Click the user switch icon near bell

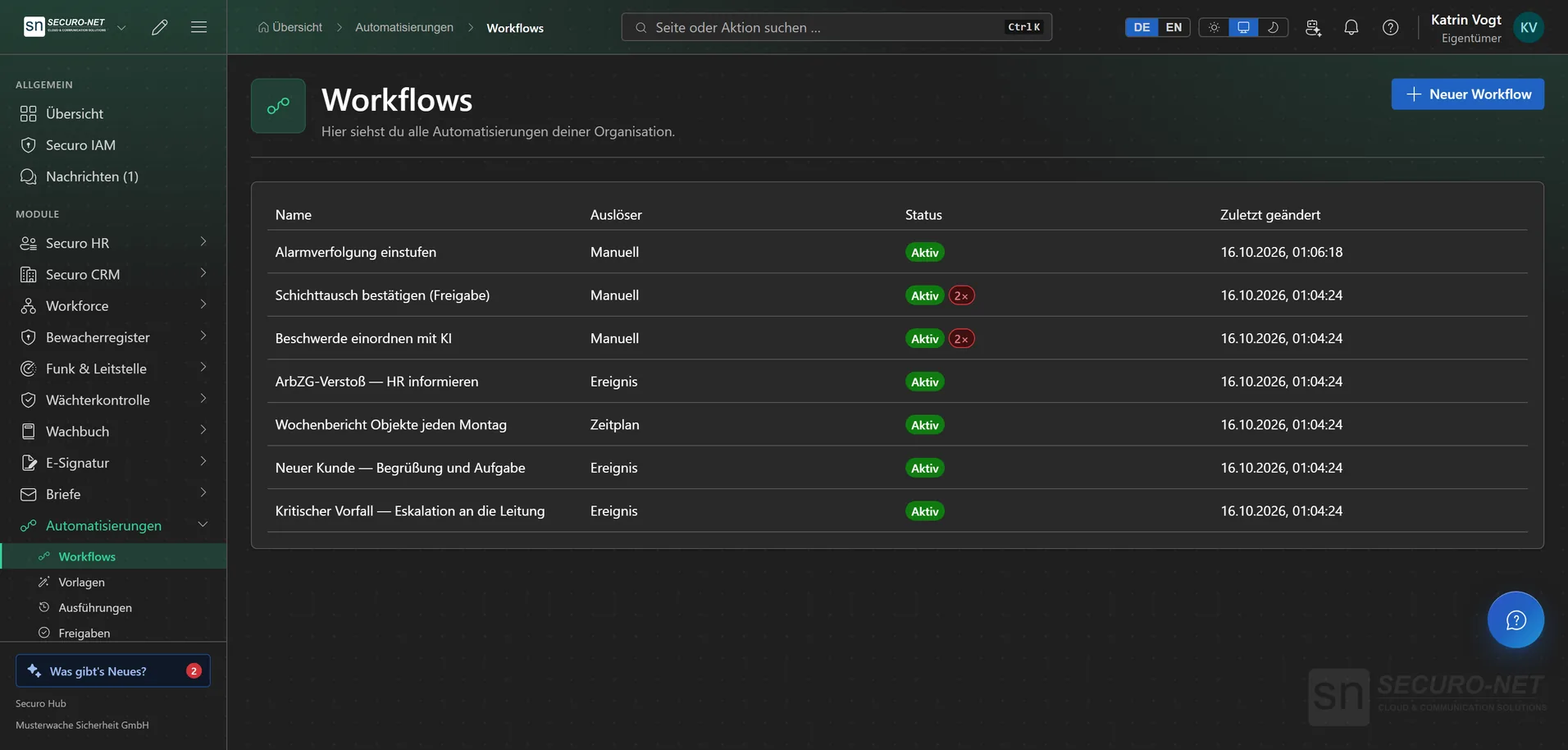[x=1313, y=27]
